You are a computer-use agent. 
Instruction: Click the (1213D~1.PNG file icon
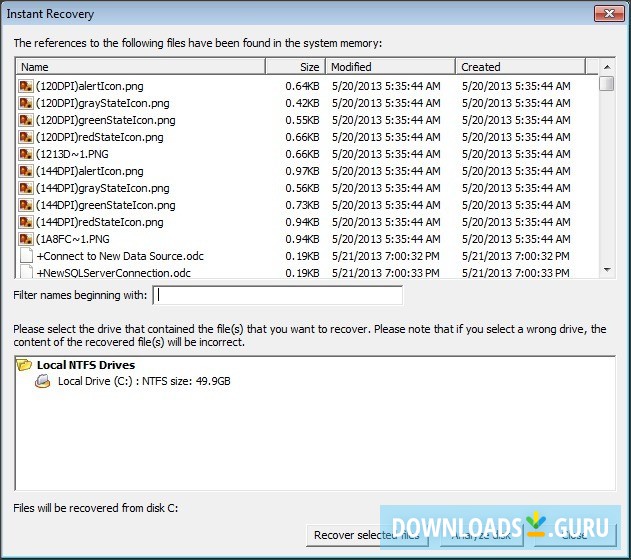pyautogui.click(x=26, y=154)
